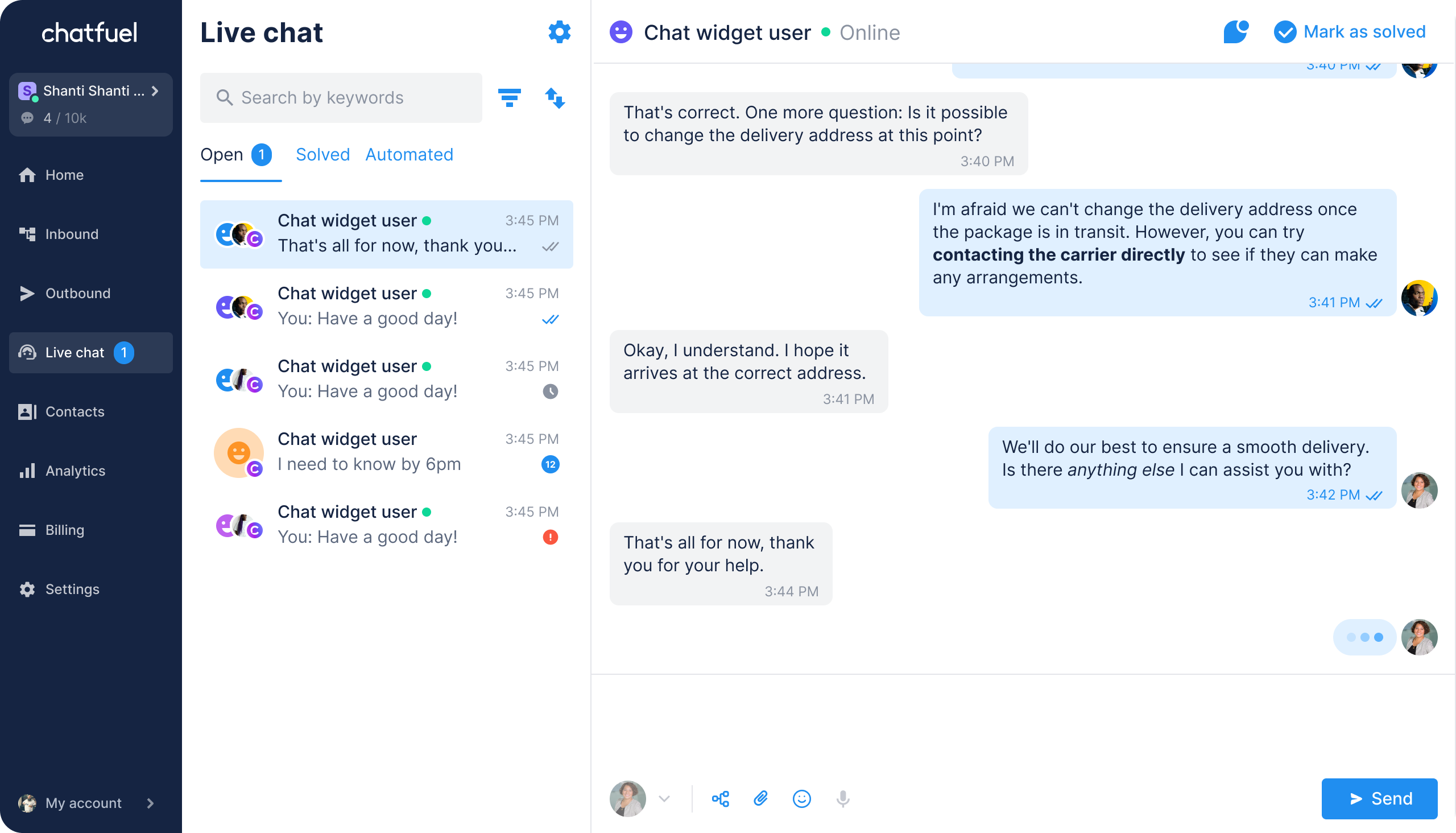1456x833 pixels.
Task: Attach a file using the paperclip icon
Action: click(760, 798)
